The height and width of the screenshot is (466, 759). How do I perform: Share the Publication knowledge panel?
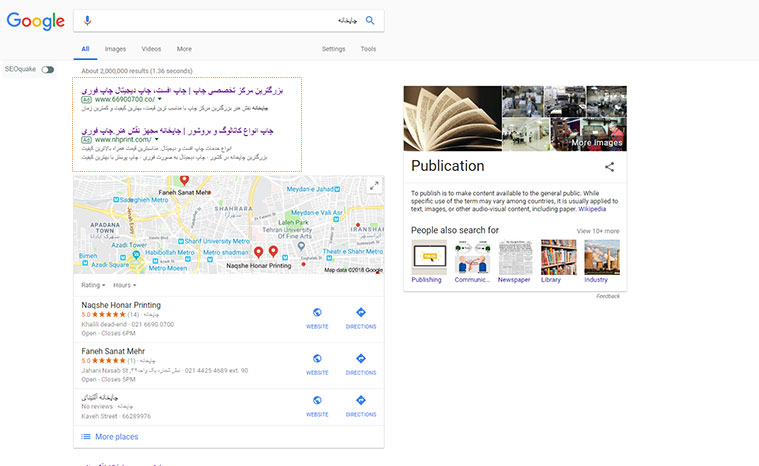[609, 167]
